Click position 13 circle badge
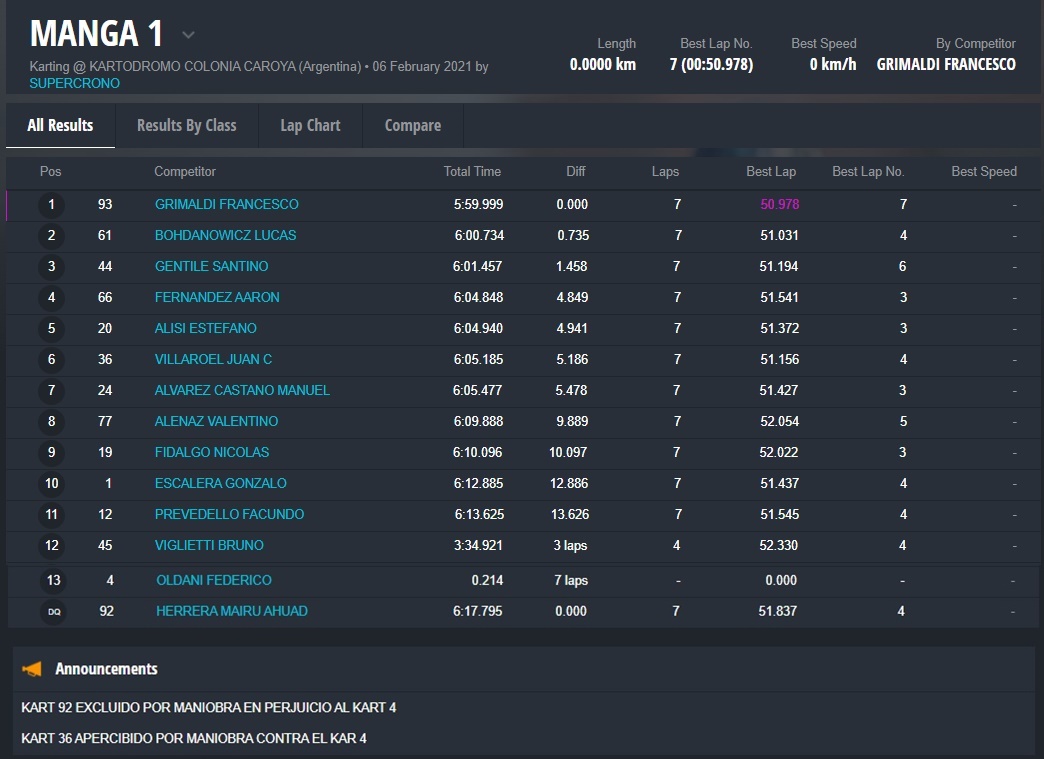This screenshot has height=759, width=1044. pos(53,580)
